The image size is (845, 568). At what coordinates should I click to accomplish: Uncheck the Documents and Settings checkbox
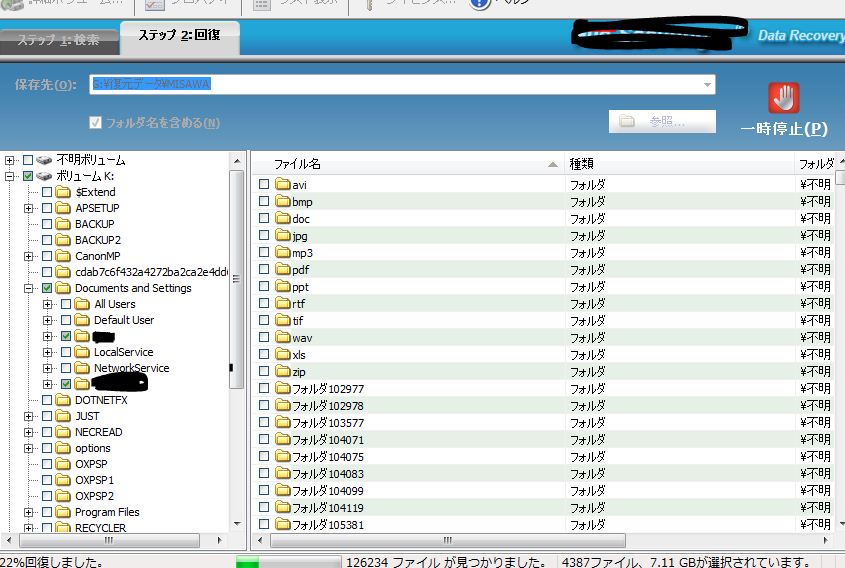47,288
